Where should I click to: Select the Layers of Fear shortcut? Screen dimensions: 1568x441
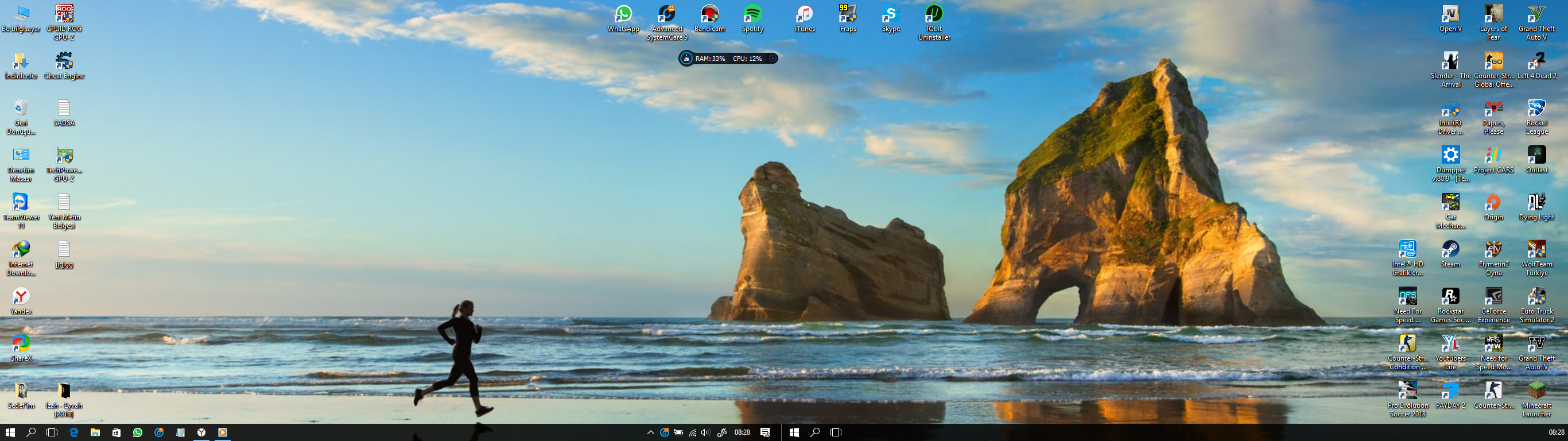(1493, 22)
